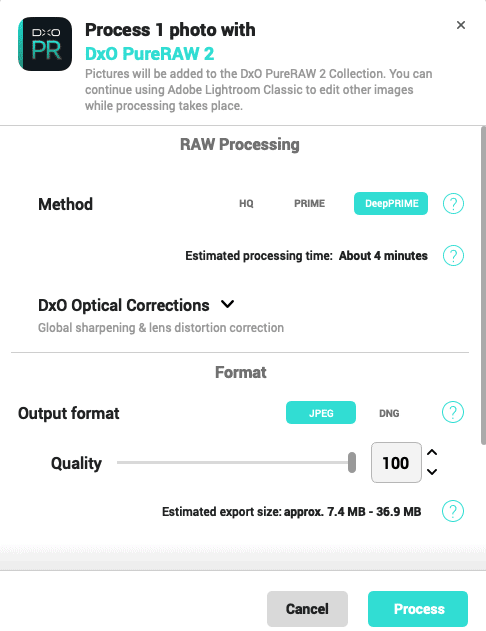Increase quality with the up arrow
Image resolution: width=486 pixels, height=631 pixels.
click(x=432, y=452)
